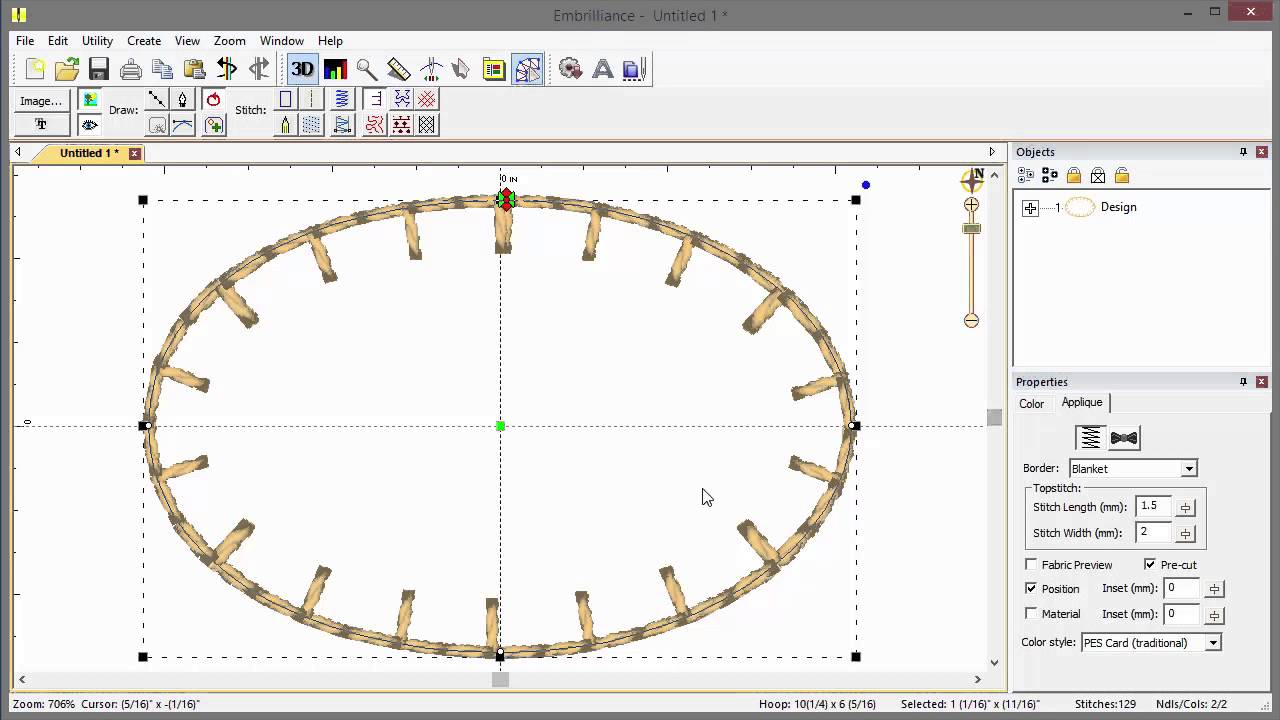Click the Stitch Length input field
This screenshot has height=720, width=1280.
[1154, 507]
